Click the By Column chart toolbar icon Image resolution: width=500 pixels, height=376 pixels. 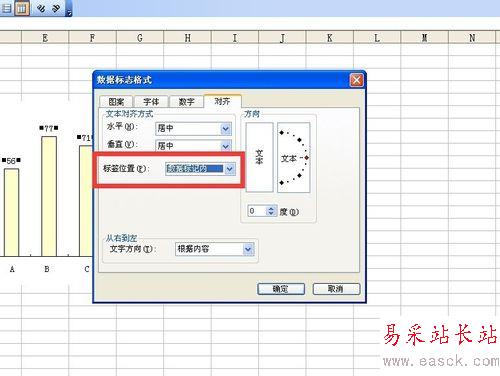tap(22, 8)
